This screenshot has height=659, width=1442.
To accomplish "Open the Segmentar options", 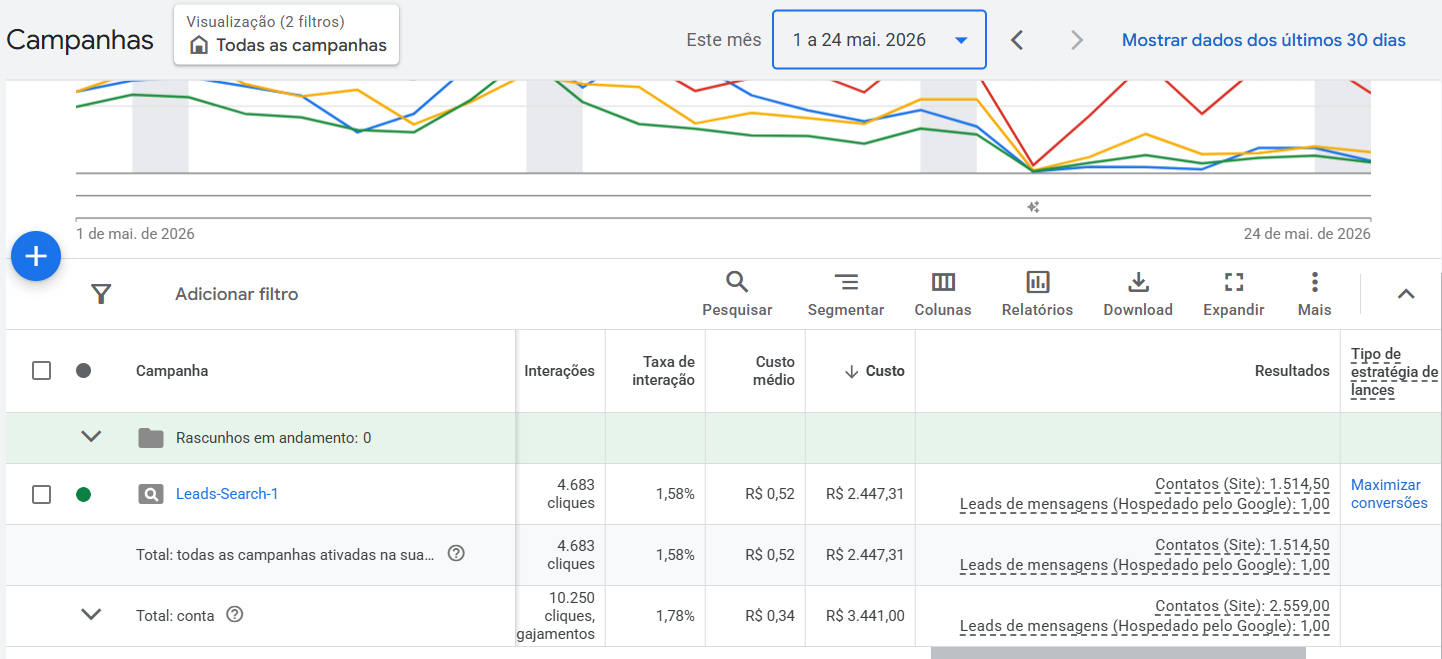I will tap(846, 294).
